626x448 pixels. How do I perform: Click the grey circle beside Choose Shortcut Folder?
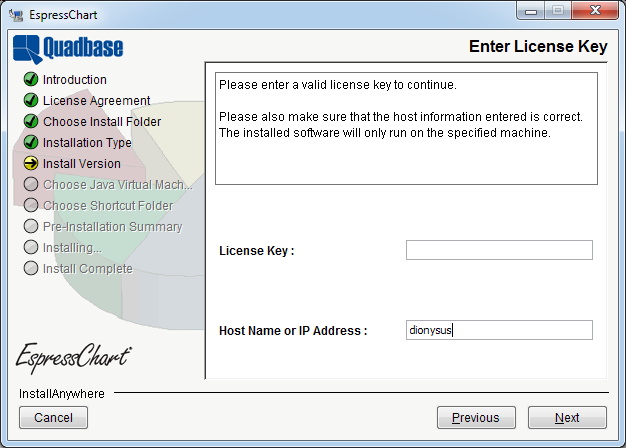pyautogui.click(x=31, y=205)
